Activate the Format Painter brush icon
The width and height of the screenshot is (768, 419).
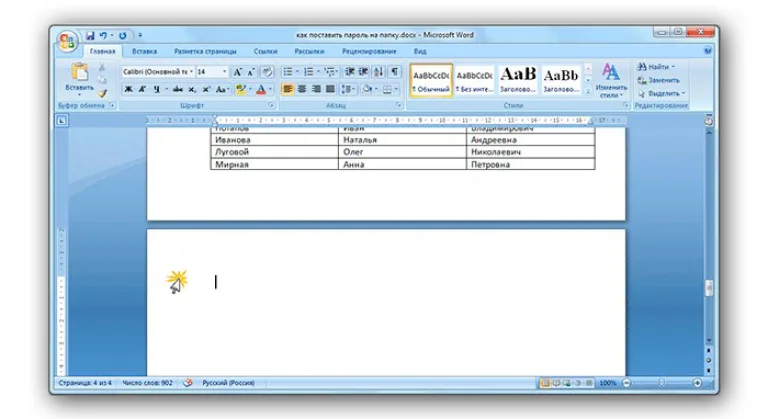102,93
